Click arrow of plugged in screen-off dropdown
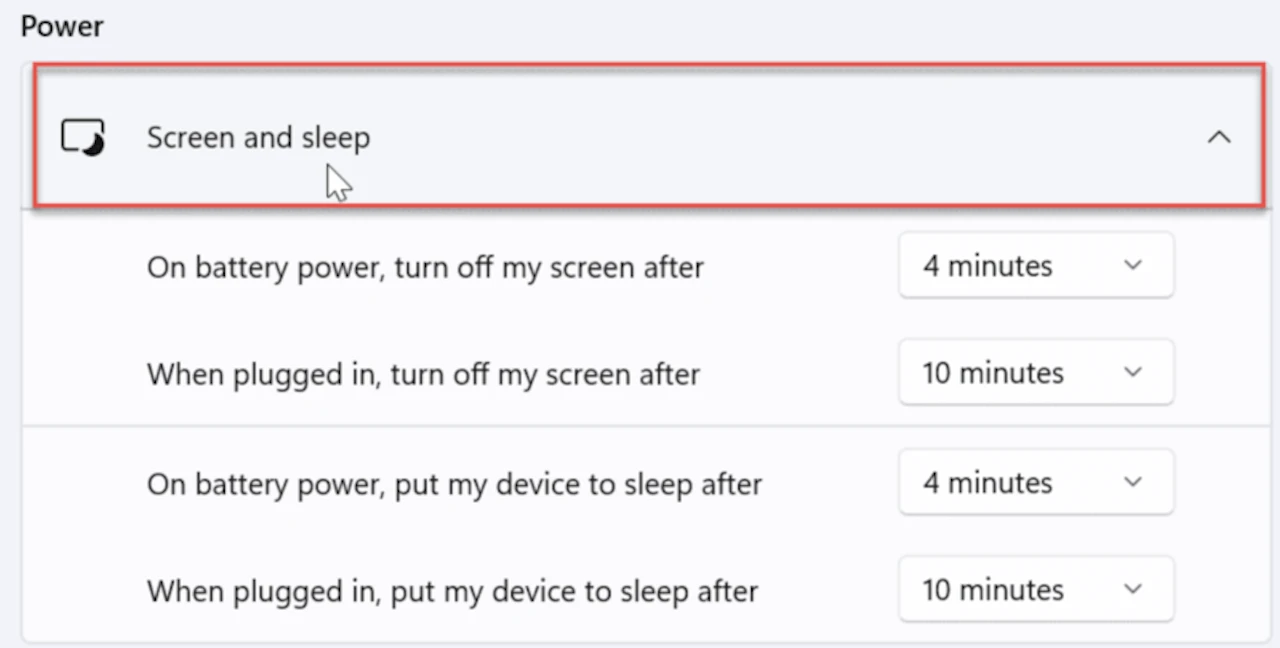The width and height of the screenshot is (1280, 648). point(1132,373)
